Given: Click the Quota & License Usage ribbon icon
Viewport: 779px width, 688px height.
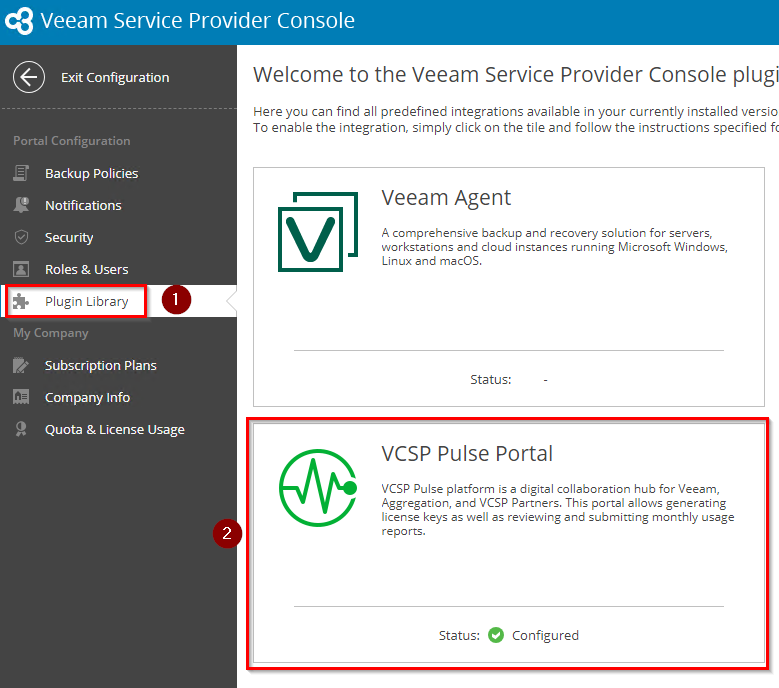Looking at the screenshot, I should [21, 429].
